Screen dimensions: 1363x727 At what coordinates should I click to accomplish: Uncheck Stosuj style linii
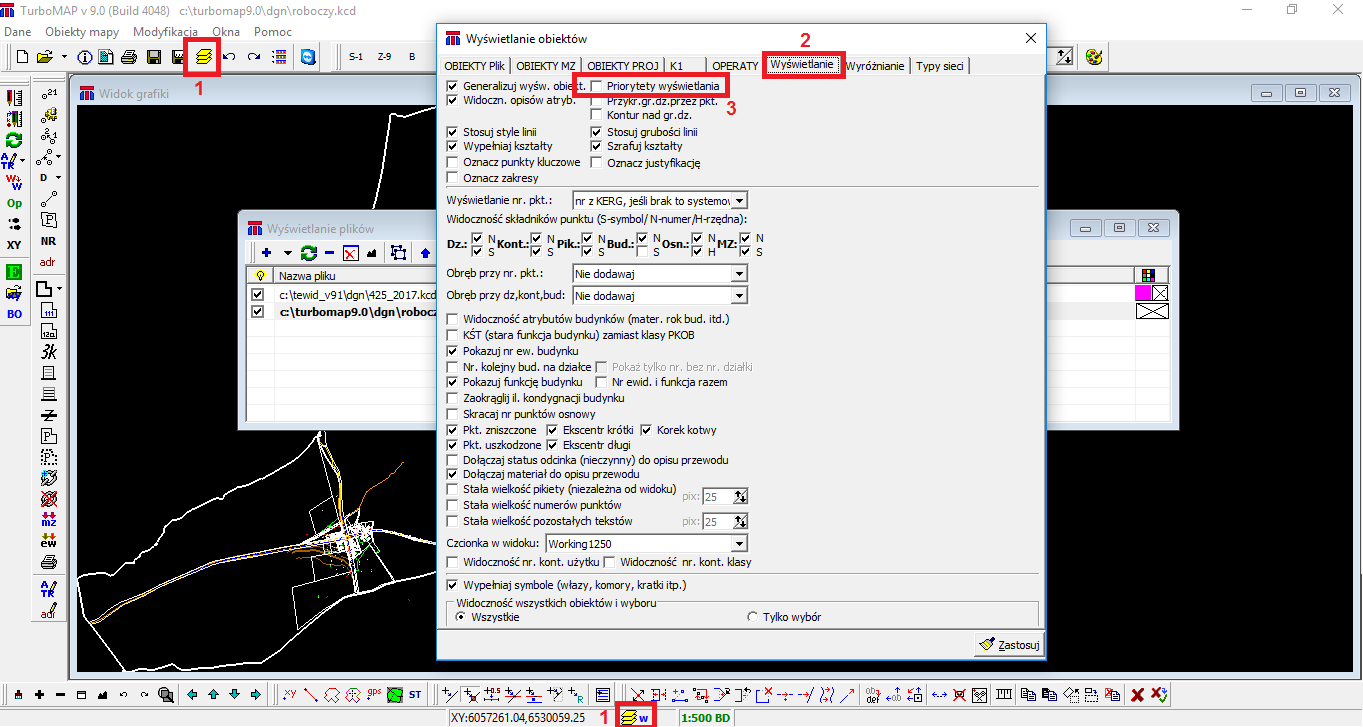[453, 132]
